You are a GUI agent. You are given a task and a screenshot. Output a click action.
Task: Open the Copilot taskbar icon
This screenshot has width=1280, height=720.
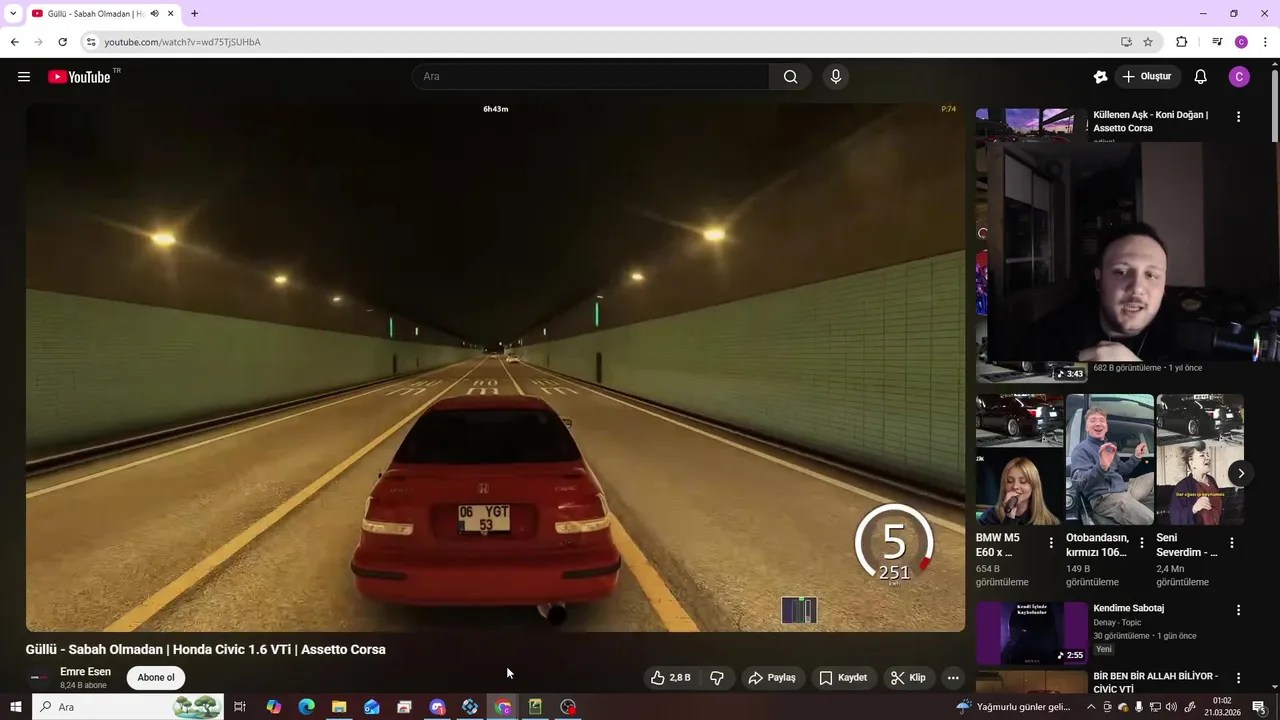click(x=273, y=707)
